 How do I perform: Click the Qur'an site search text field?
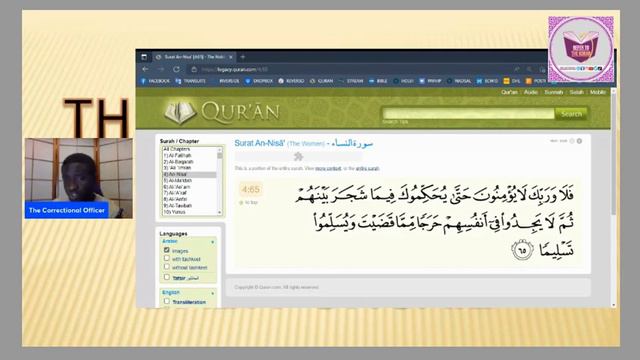[x=468, y=113]
